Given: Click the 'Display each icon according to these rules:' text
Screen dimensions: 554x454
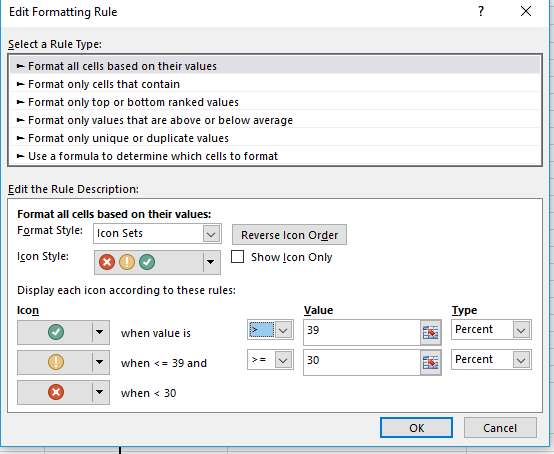Looking at the screenshot, I should click(126, 290).
